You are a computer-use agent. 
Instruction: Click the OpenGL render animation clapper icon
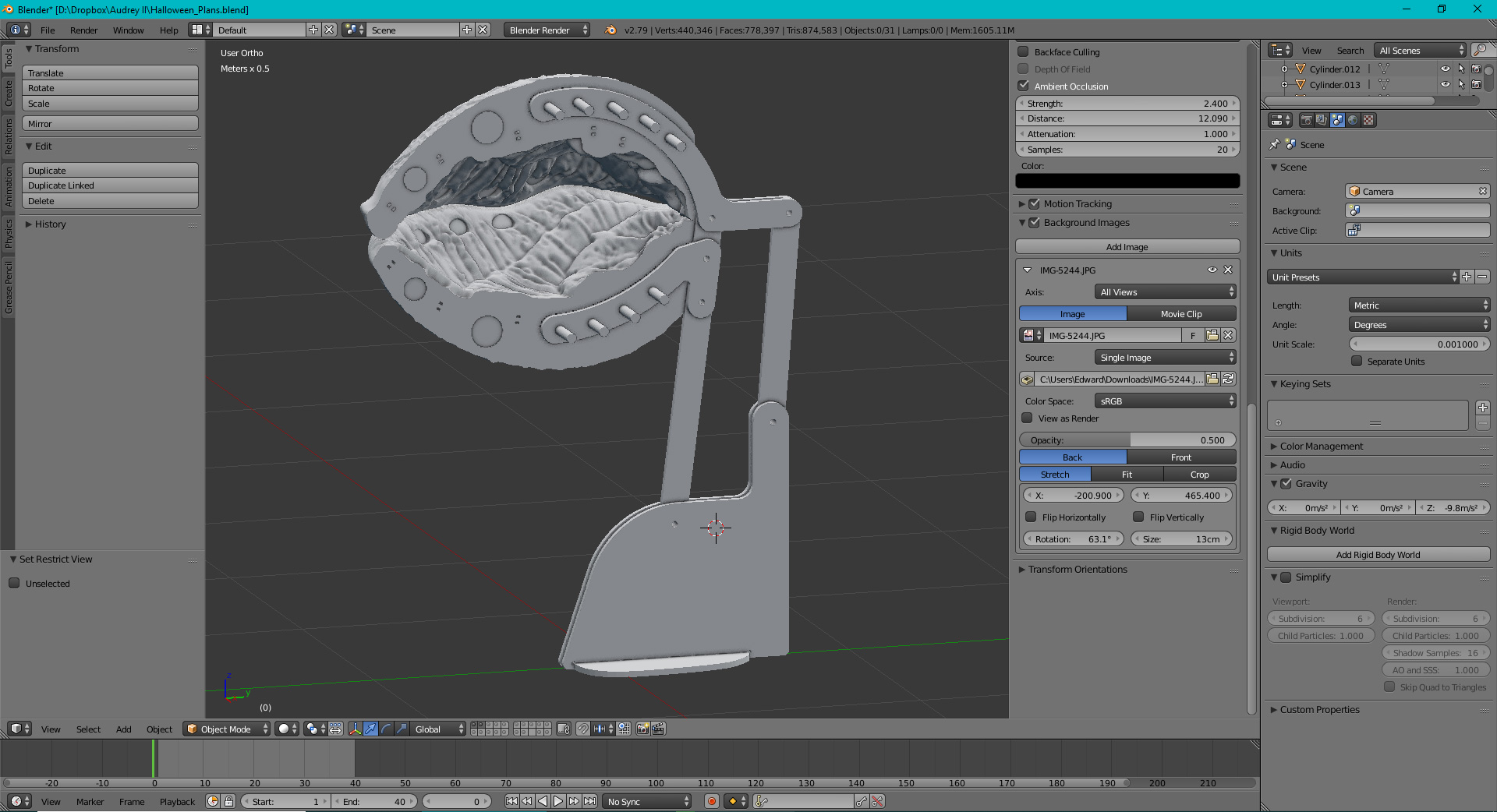pyautogui.click(x=658, y=729)
